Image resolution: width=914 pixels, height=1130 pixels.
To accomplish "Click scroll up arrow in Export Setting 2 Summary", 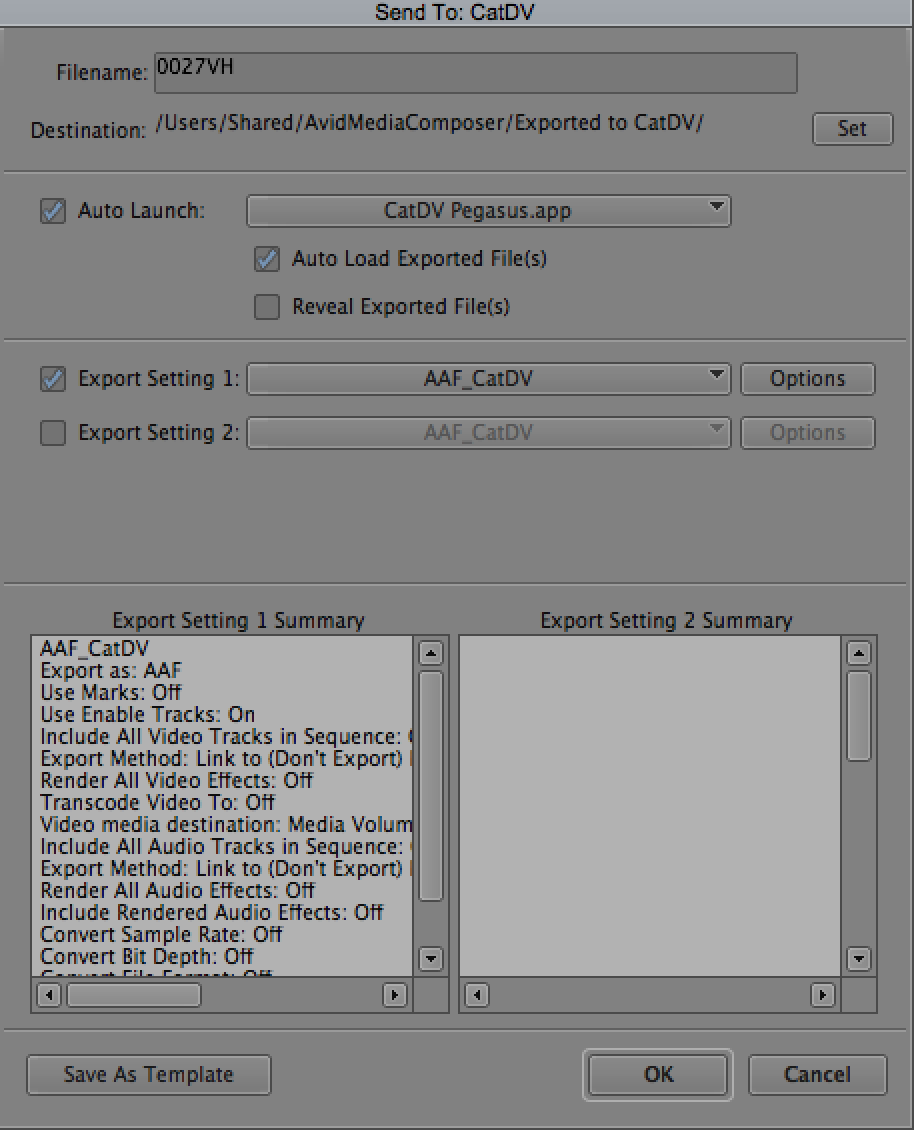I will 858,654.
